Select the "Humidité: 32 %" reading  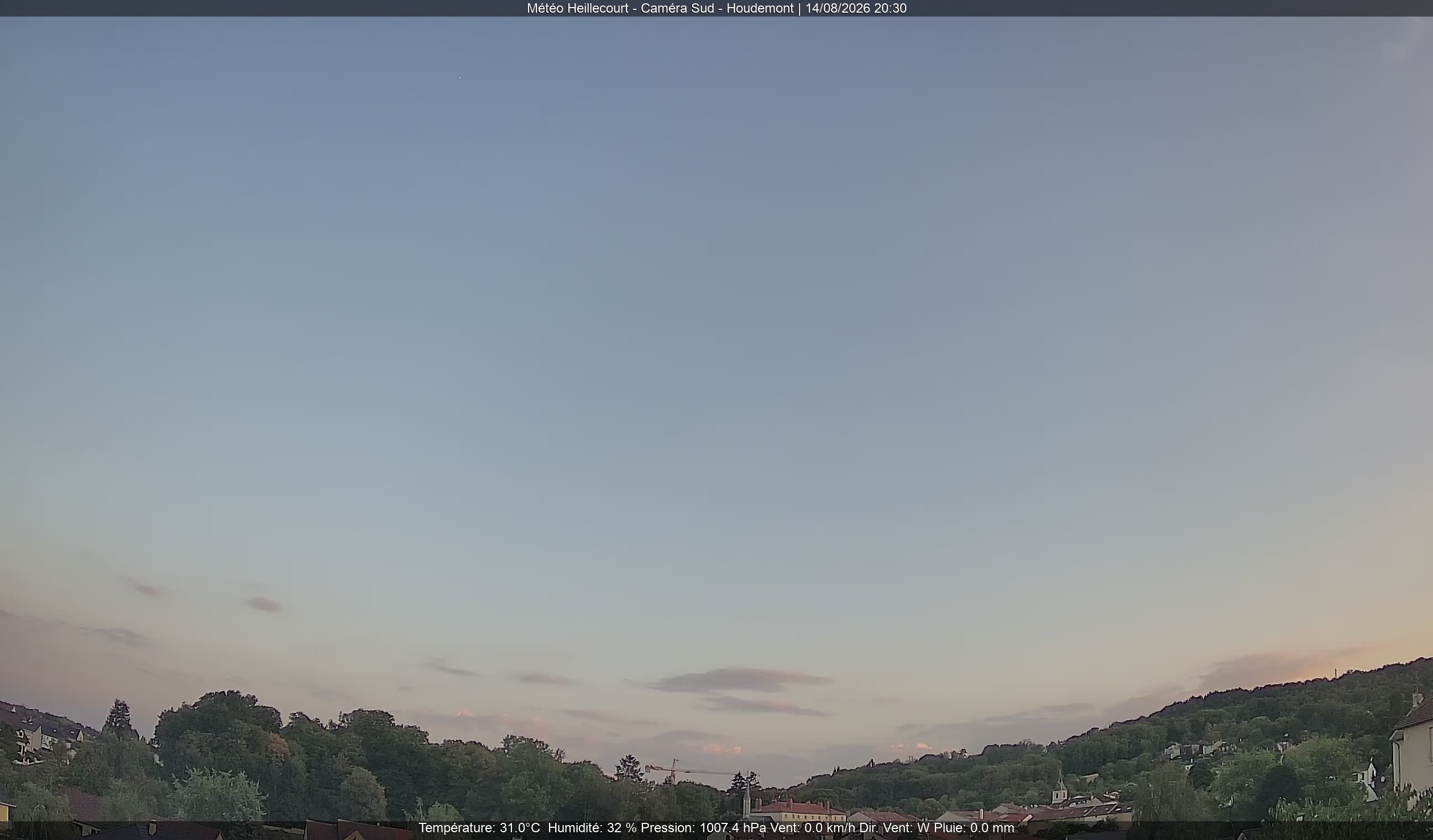click(592, 828)
